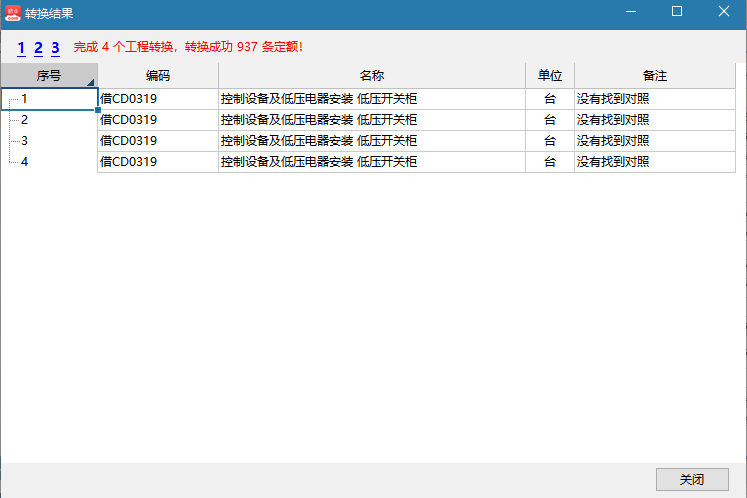Open project link 3

(x=55, y=47)
